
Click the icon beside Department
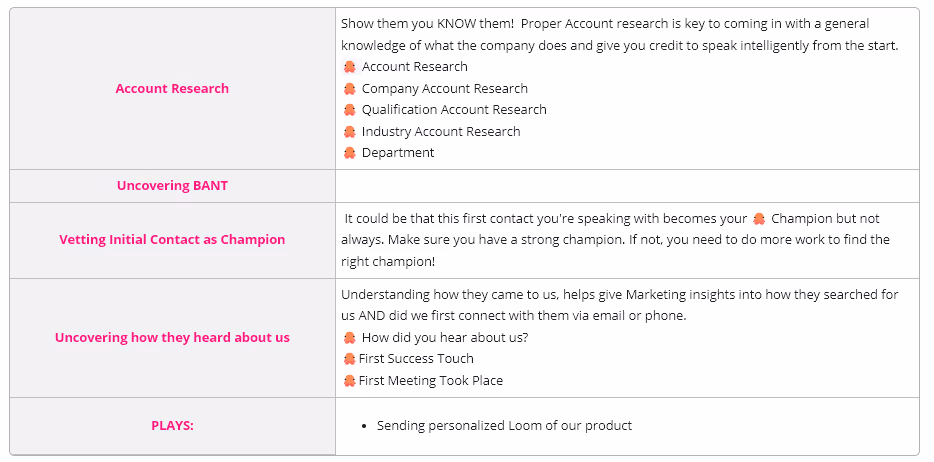pyautogui.click(x=350, y=153)
